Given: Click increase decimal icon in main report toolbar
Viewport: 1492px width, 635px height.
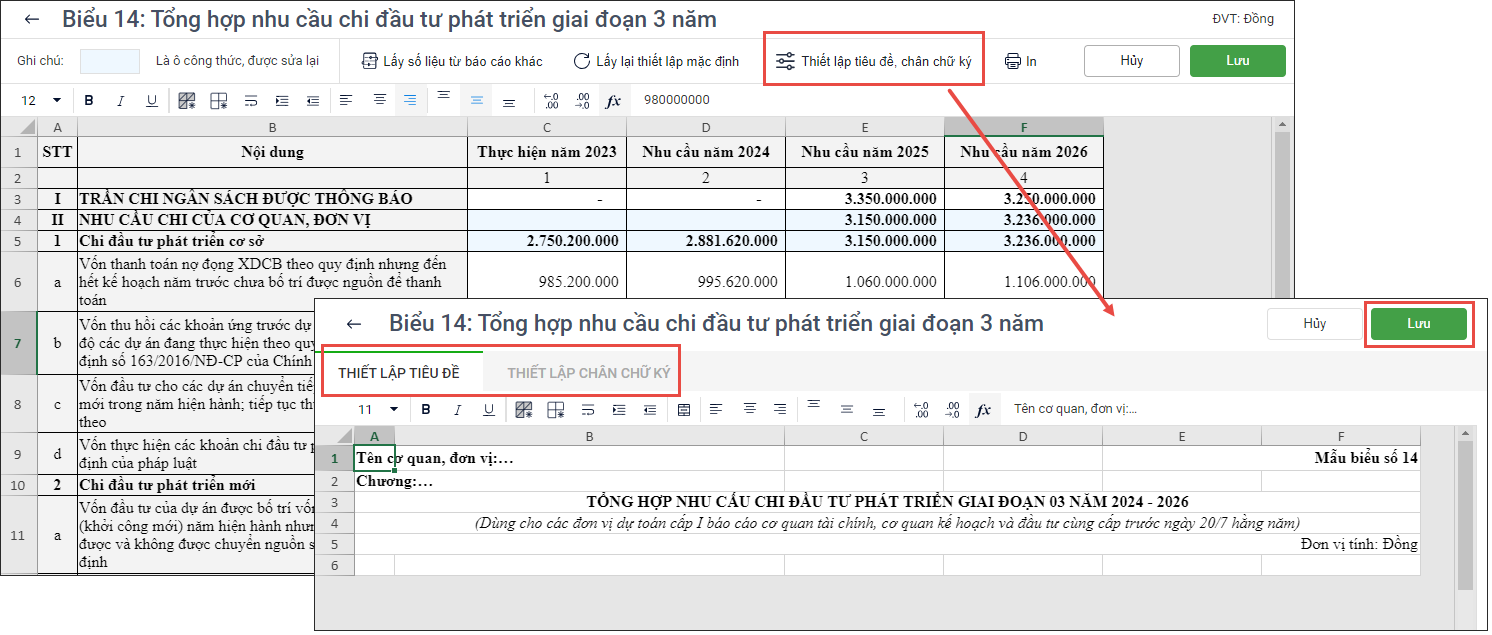Looking at the screenshot, I should (x=551, y=100).
